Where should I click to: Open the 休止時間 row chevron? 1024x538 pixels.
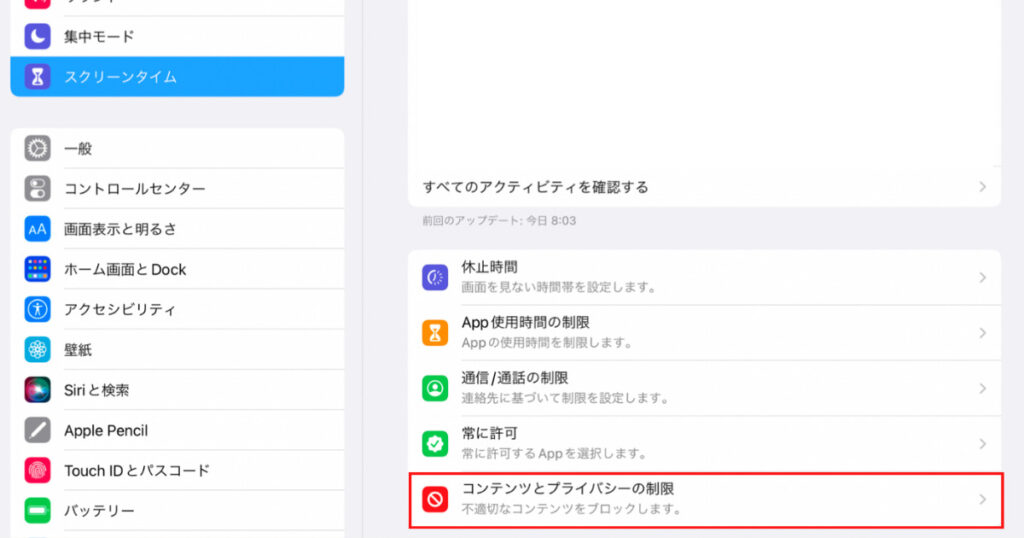coord(982,277)
